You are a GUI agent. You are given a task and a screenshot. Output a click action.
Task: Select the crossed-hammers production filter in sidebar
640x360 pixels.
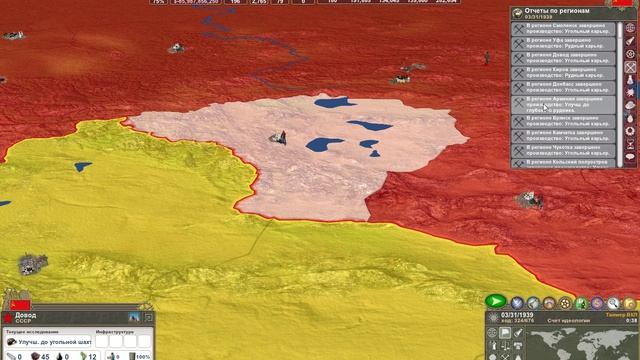click(x=630, y=67)
